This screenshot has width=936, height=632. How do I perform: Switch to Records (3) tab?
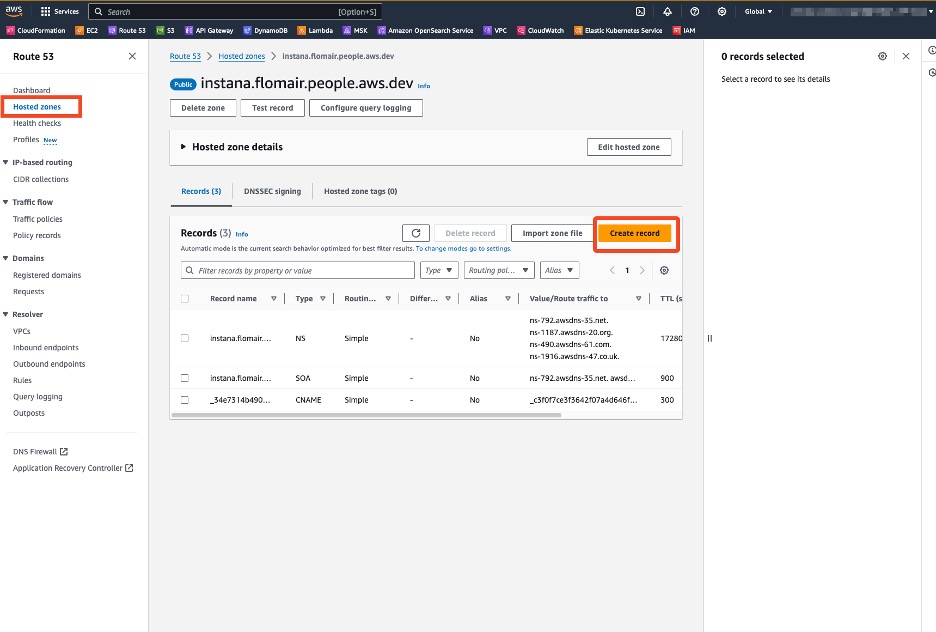tap(201, 192)
